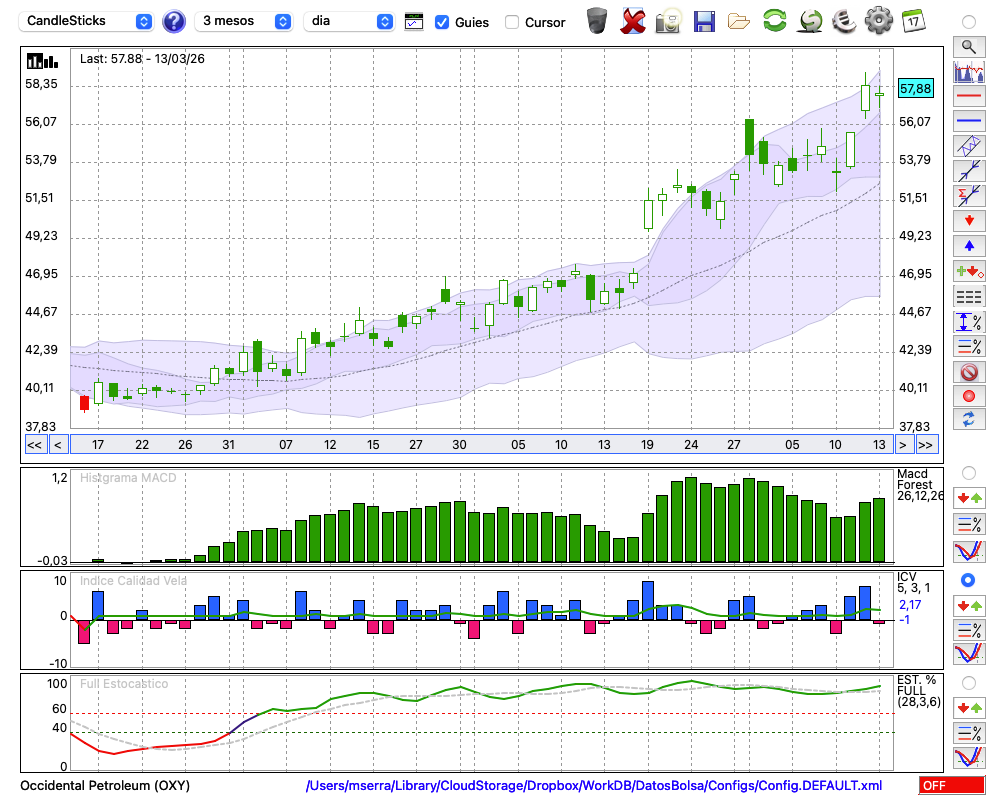Uncheck the Guies checkbox

point(442,22)
